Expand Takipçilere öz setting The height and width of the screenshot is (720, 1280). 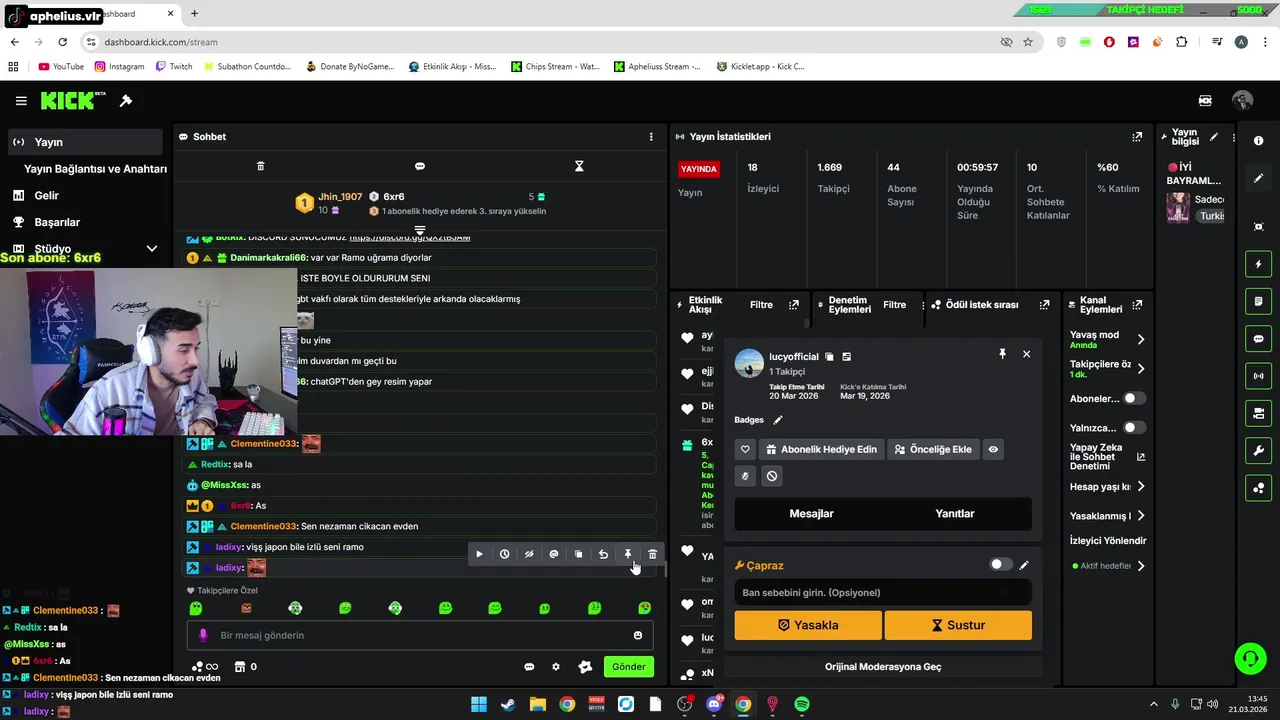1141,368
